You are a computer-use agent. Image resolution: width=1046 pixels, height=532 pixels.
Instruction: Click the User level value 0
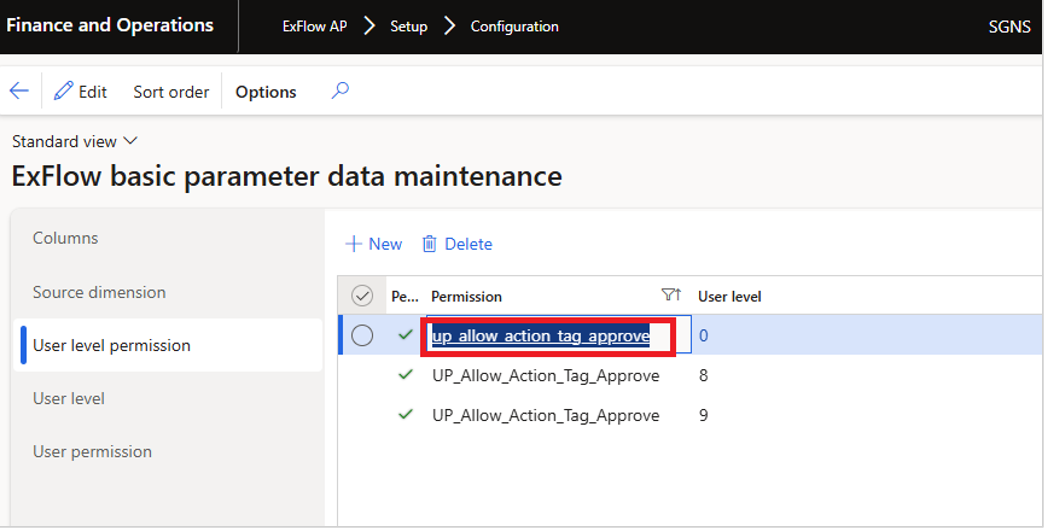point(703,336)
